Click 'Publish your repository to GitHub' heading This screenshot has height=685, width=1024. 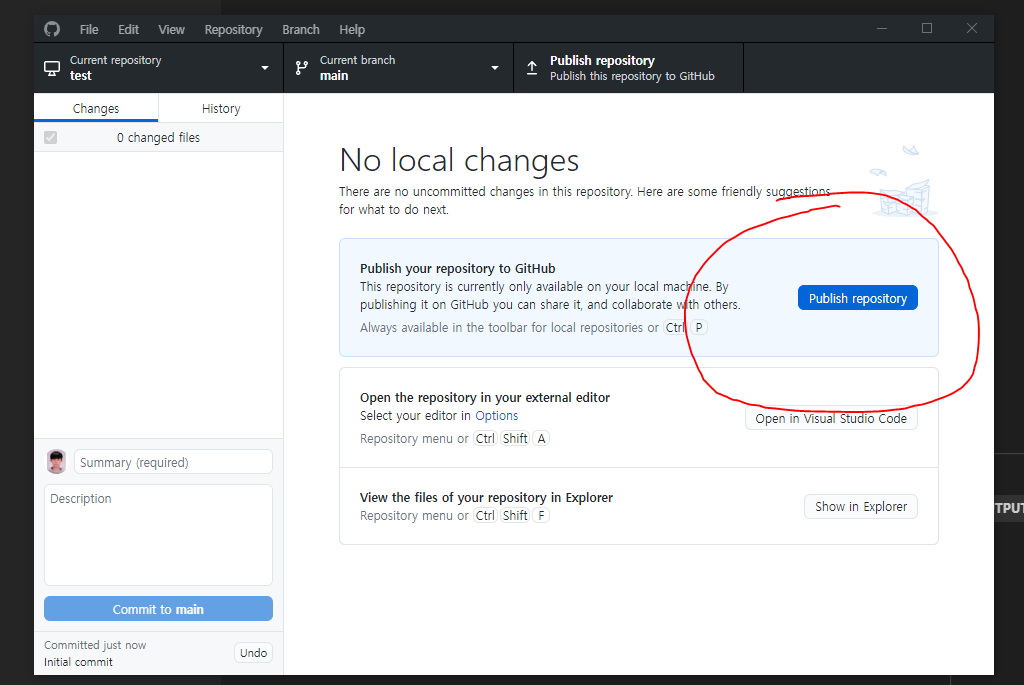457,268
